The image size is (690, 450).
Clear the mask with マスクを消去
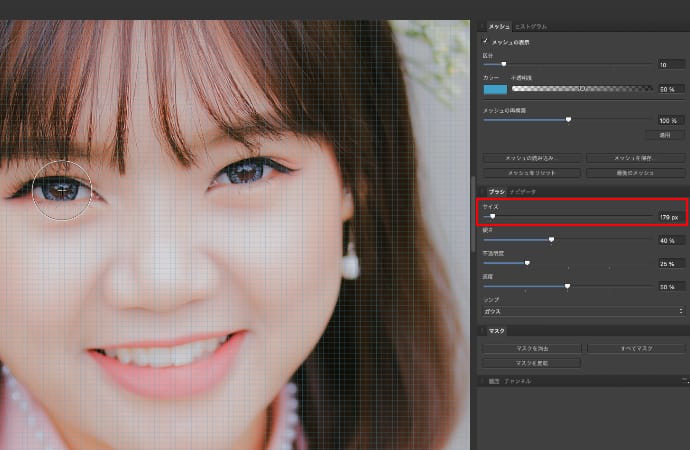point(532,348)
